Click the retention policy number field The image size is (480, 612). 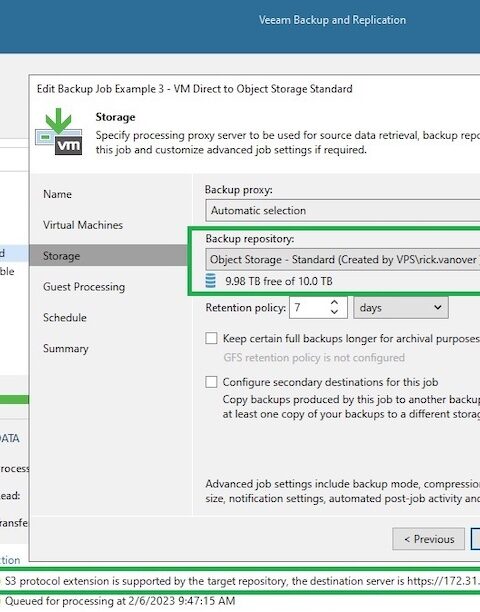click(309, 308)
